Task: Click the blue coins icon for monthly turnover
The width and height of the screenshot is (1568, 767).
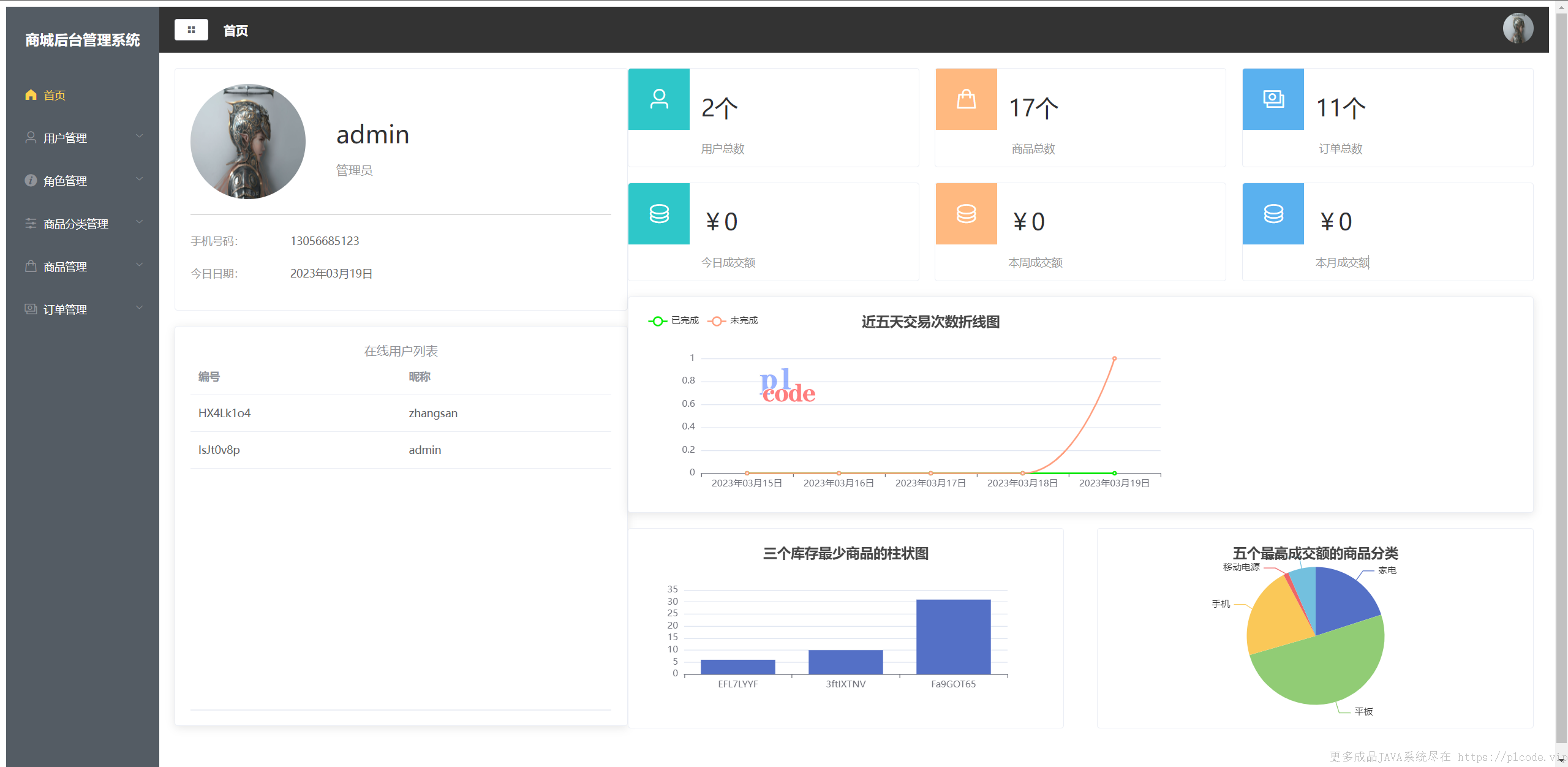Action: point(1273,214)
